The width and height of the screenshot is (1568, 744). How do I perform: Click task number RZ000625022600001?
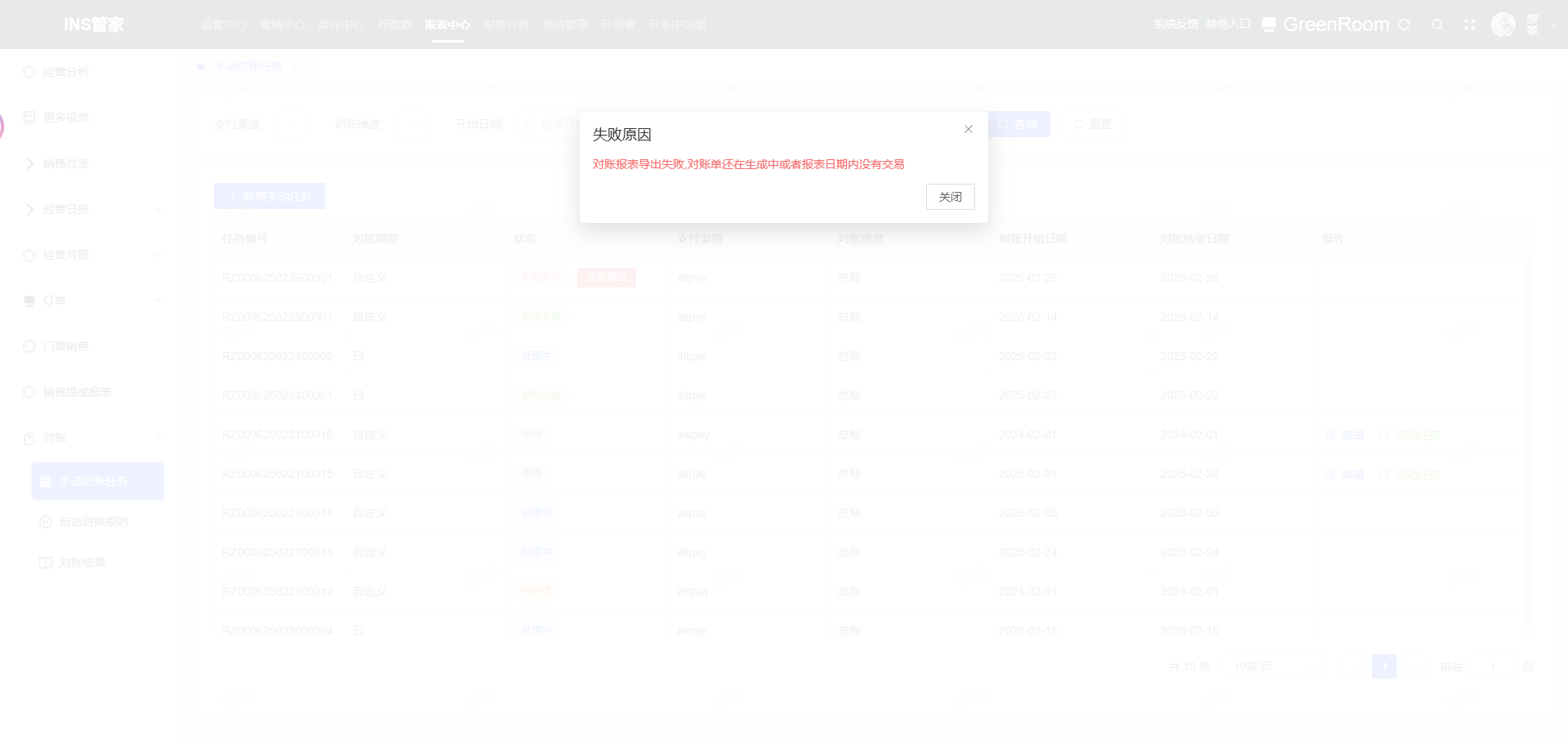(278, 278)
